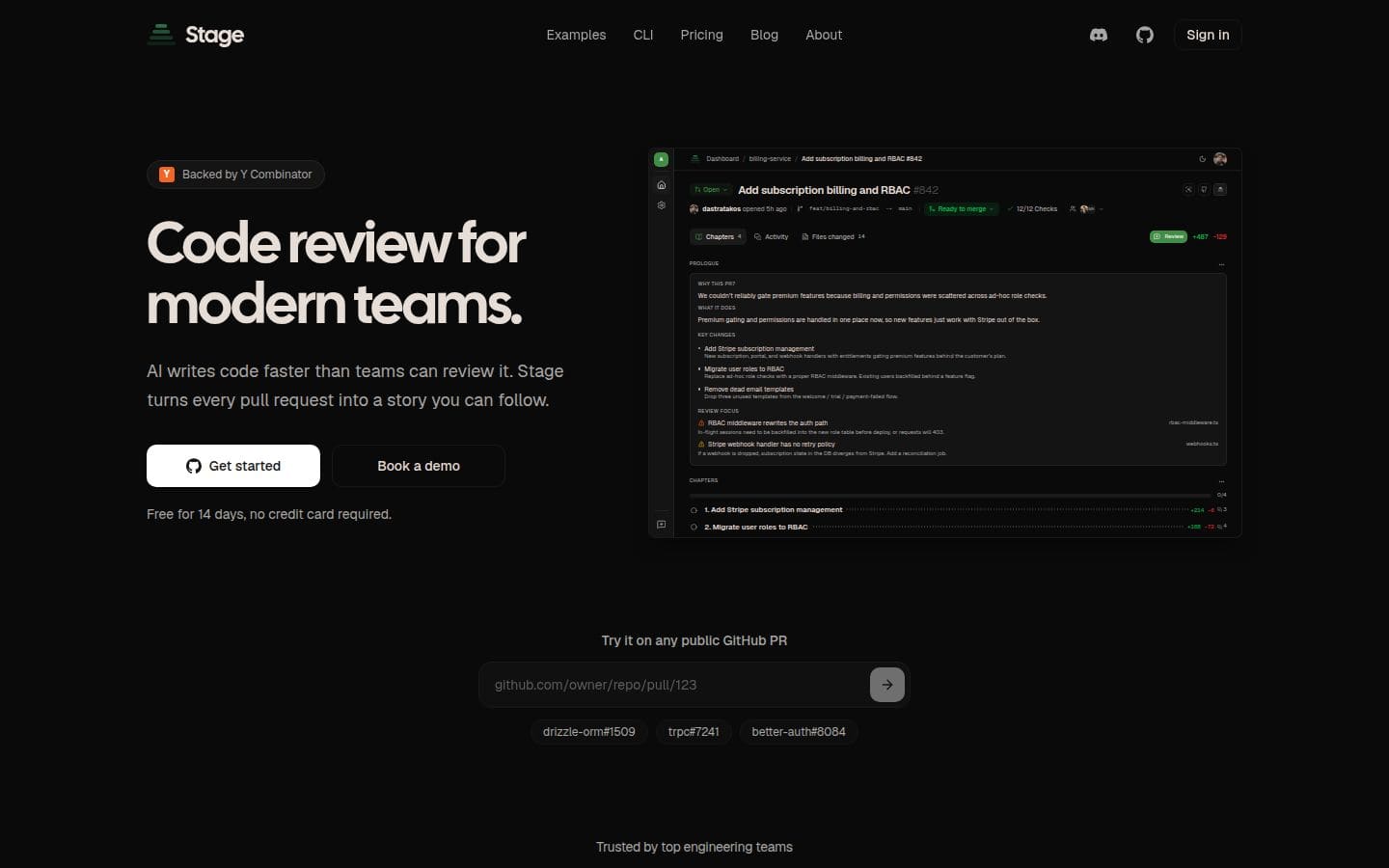This screenshot has width=1389, height=868.
Task: Switch to the Chapters tab
Action: click(x=719, y=236)
